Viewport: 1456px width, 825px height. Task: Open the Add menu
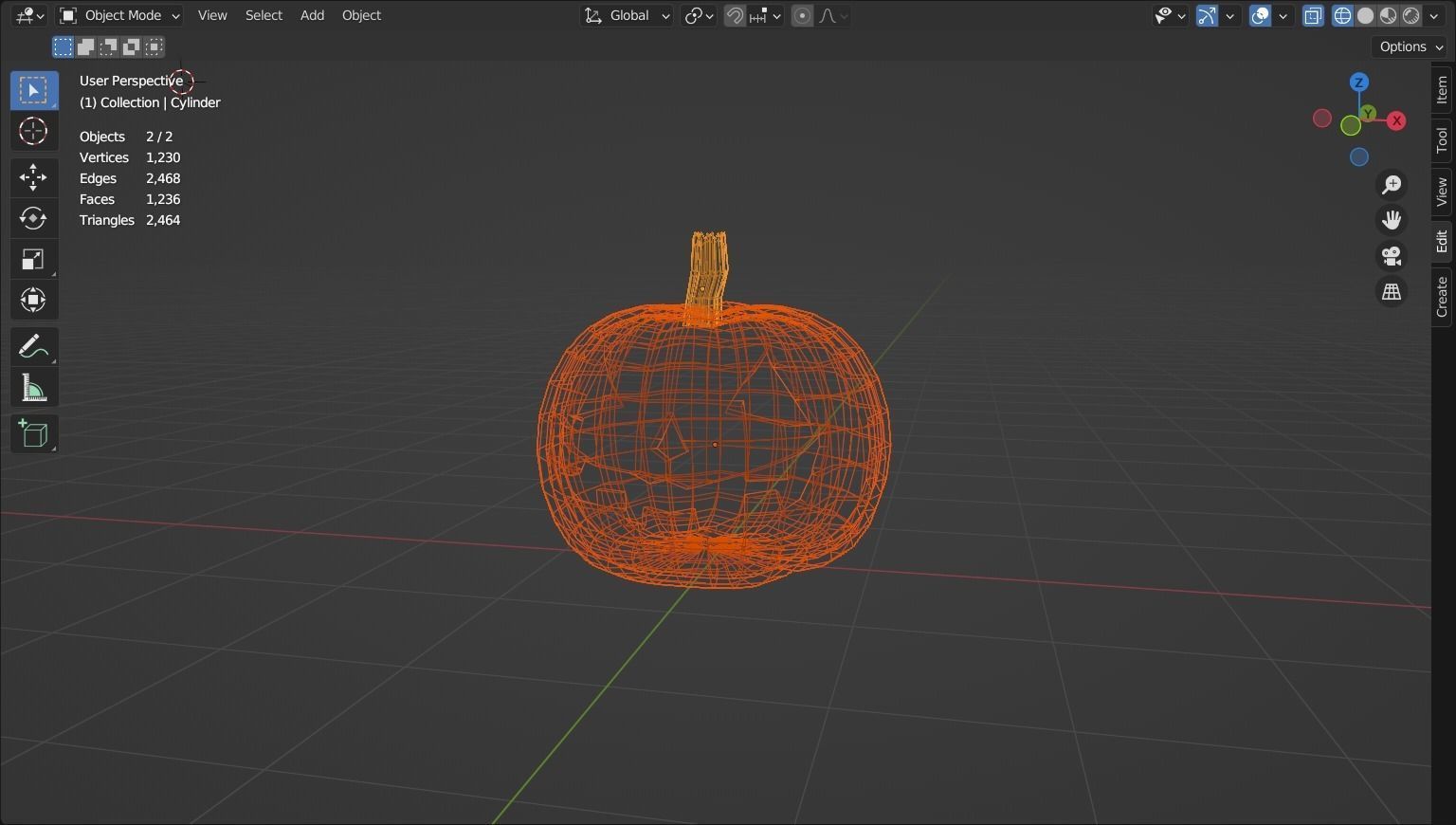tap(312, 15)
